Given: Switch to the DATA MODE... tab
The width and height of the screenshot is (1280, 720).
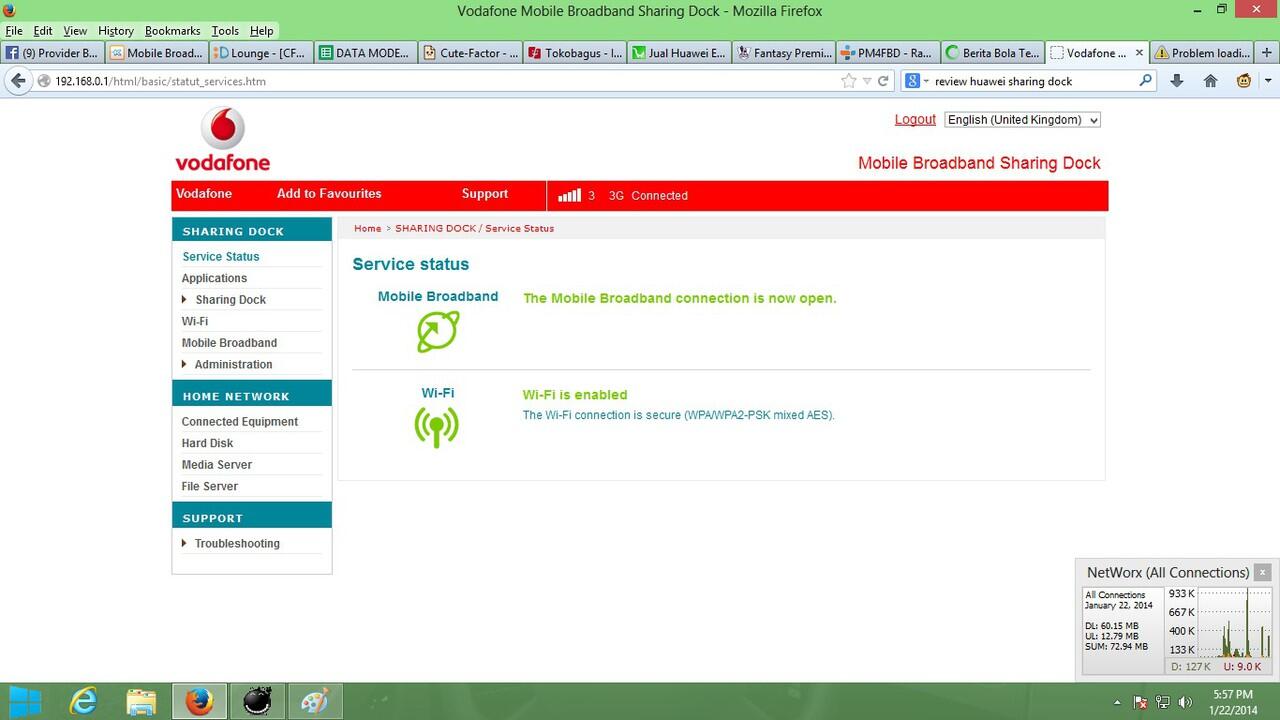Looking at the screenshot, I should click(364, 53).
